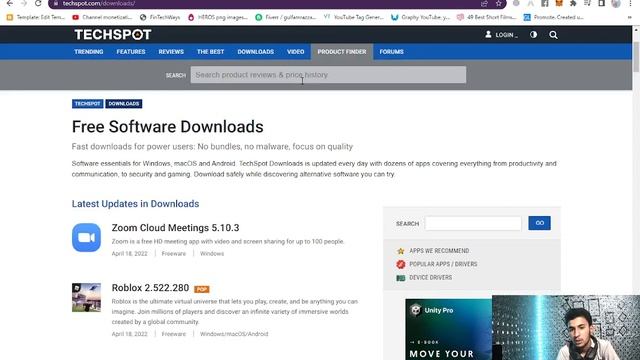This screenshot has height=360, width=640.
Task: Reload the page with the refresh icon
Action: pos(38,3)
